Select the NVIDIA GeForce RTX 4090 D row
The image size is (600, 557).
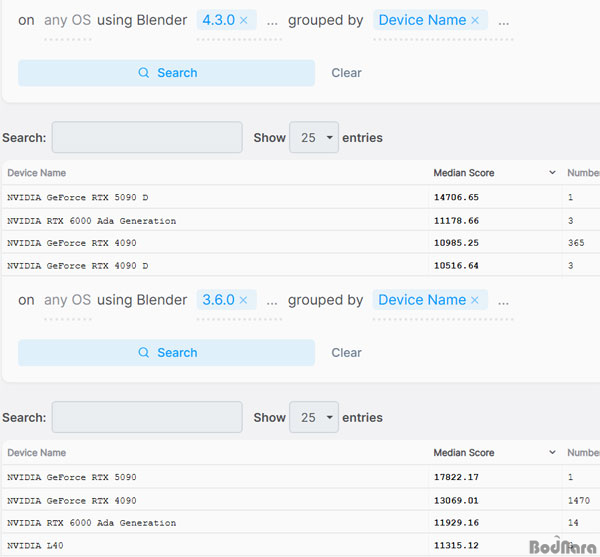[x=300, y=265]
